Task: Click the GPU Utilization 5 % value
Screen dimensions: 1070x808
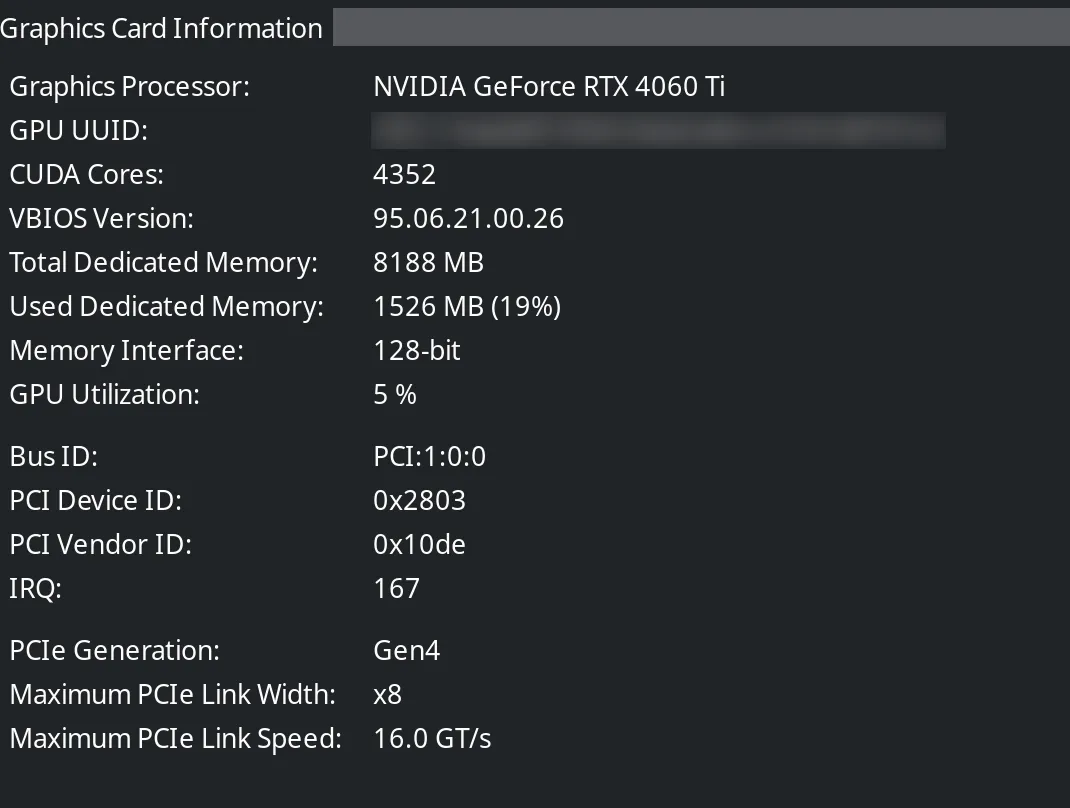Action: (394, 395)
